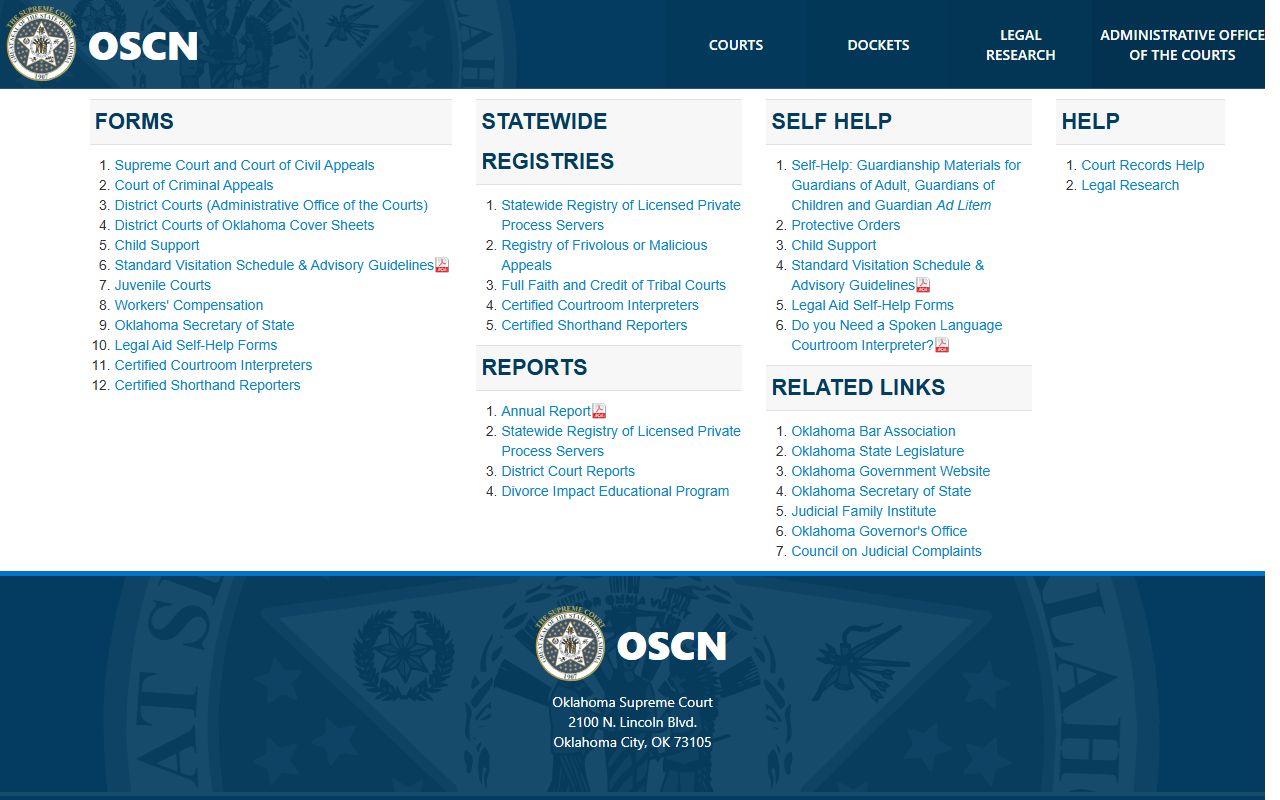Click PDF icon beside Annual Report

[599, 411]
